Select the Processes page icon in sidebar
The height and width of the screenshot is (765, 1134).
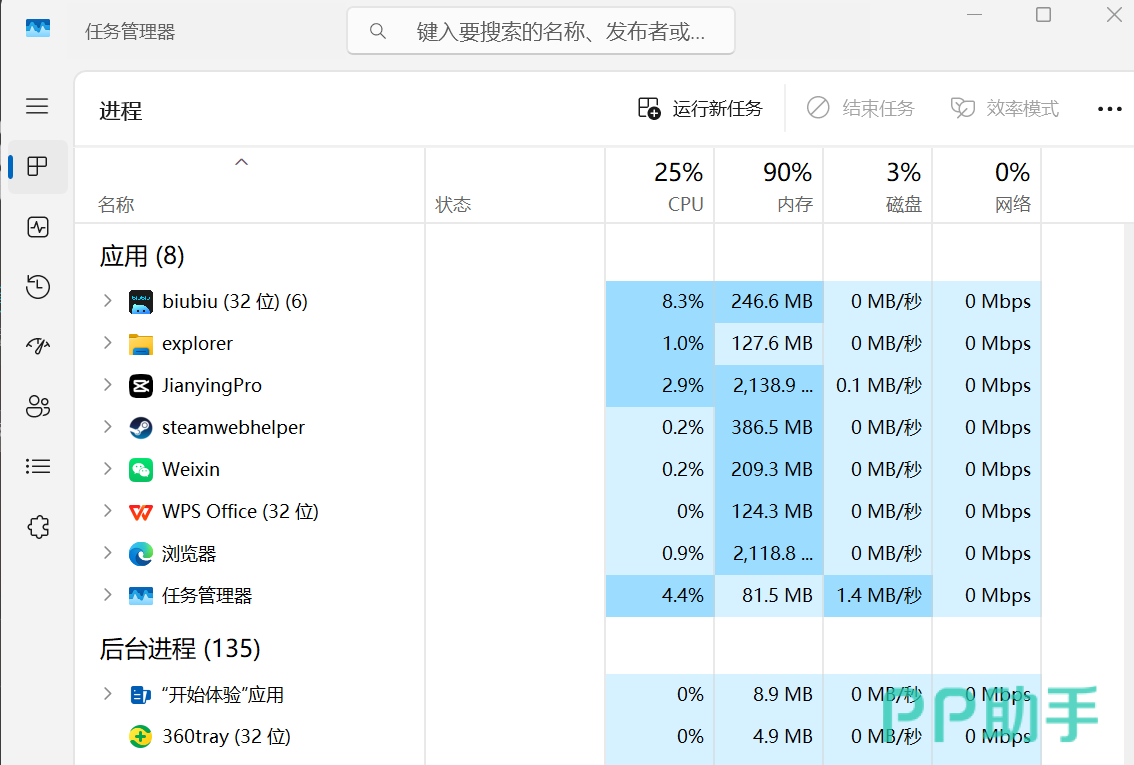tap(38, 167)
